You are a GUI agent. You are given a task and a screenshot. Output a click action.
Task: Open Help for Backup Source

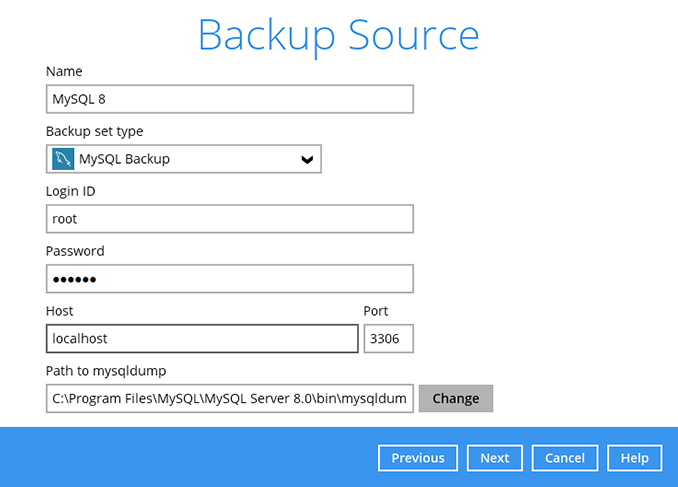click(x=634, y=458)
